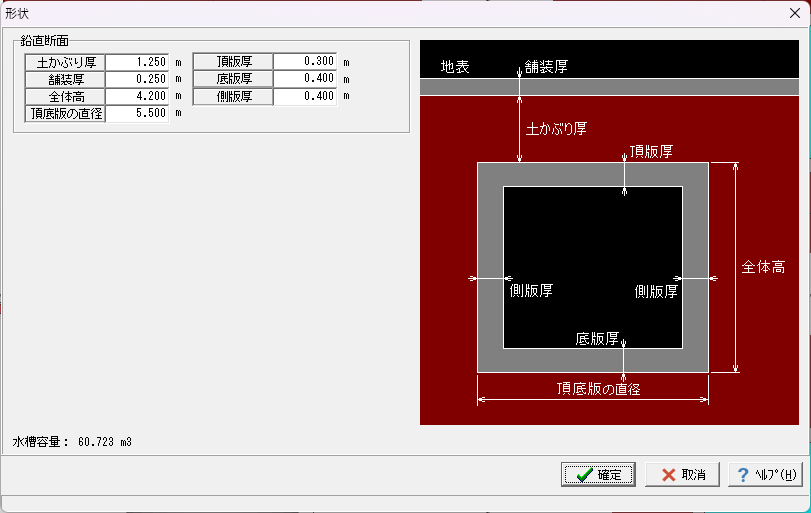Edit the 頂版厚 field 0.300
Image resolution: width=811 pixels, height=513 pixels.
[x=305, y=61]
